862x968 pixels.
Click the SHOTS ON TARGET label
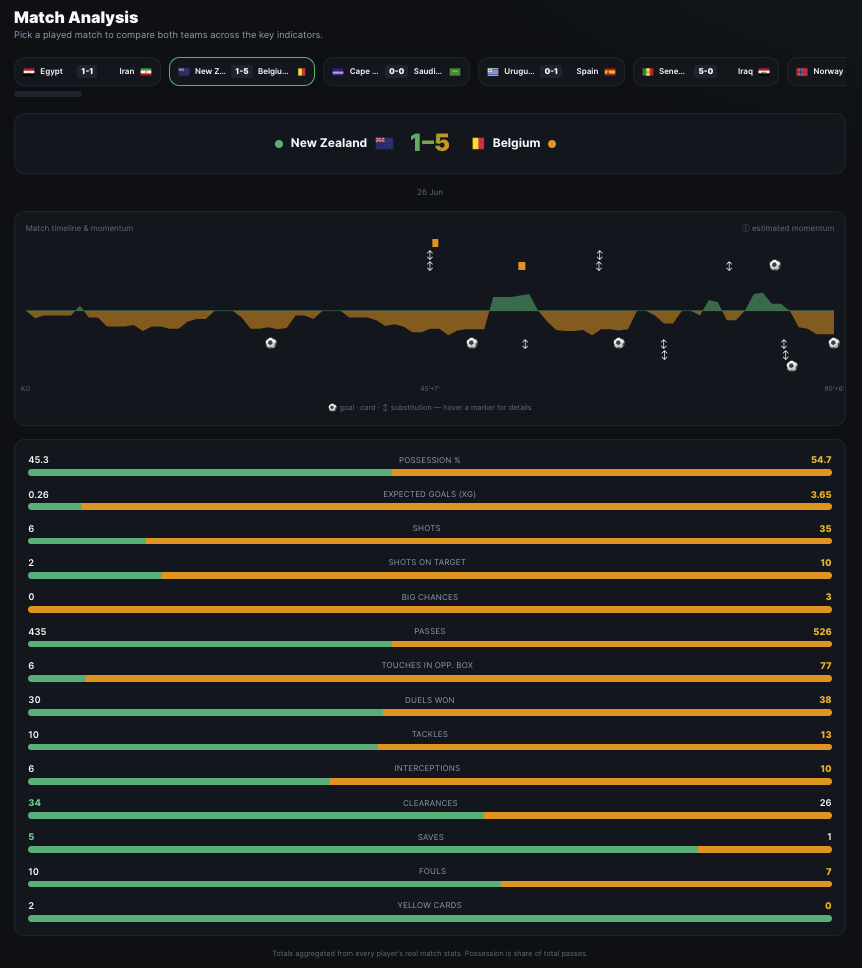(427, 562)
